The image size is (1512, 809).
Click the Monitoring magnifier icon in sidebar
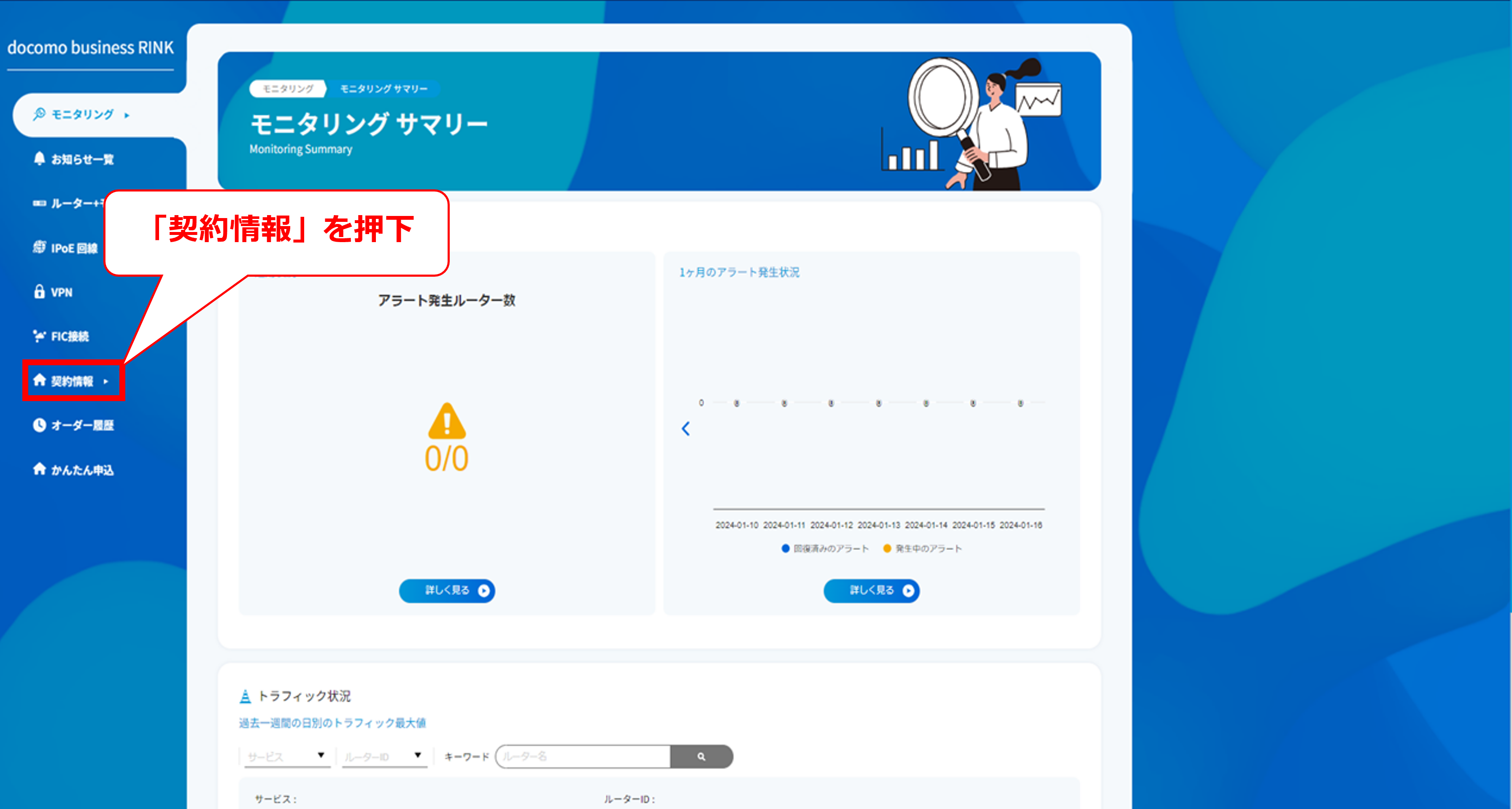pyautogui.click(x=39, y=114)
